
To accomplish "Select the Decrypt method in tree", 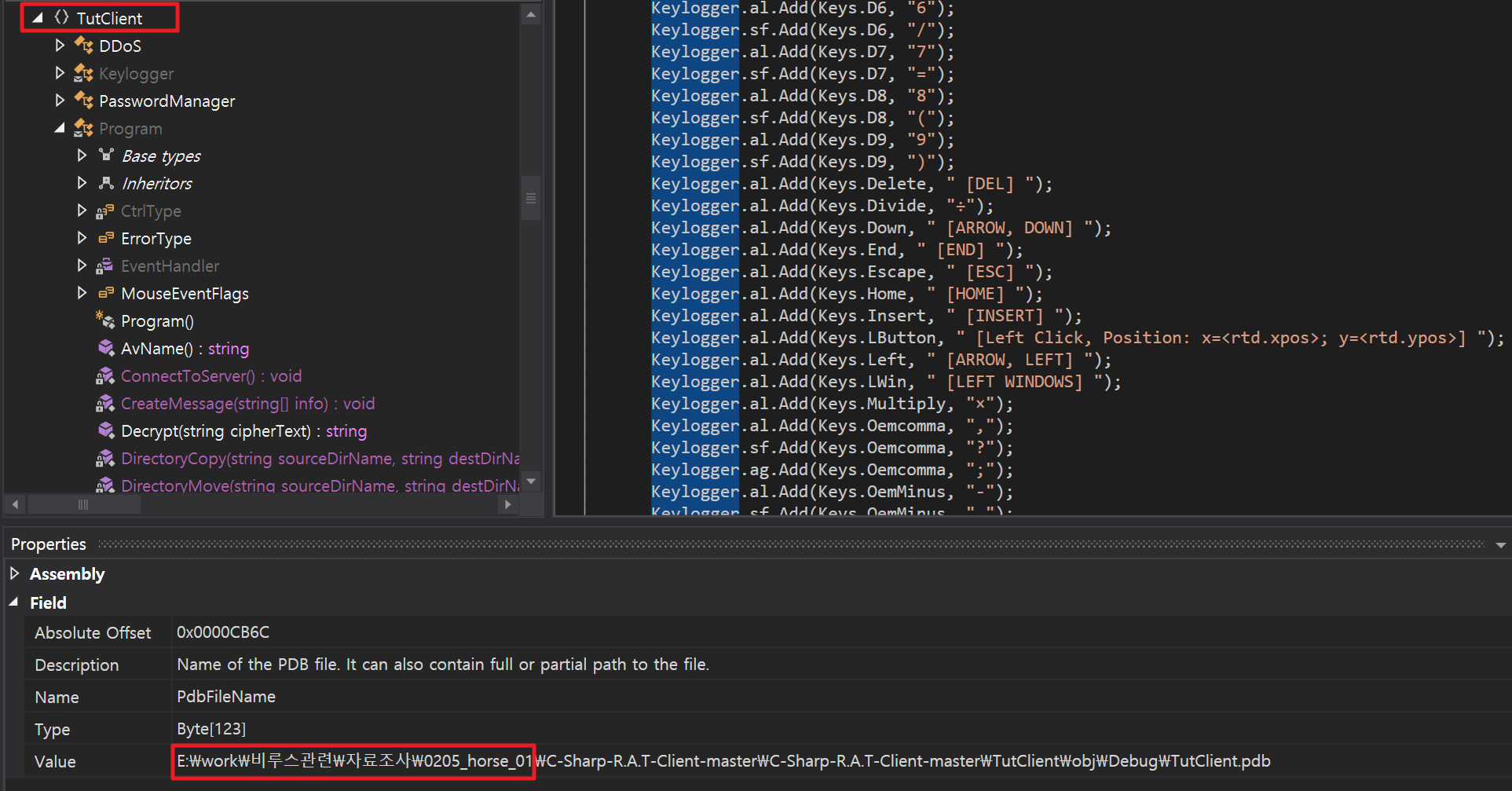I will (x=243, y=431).
